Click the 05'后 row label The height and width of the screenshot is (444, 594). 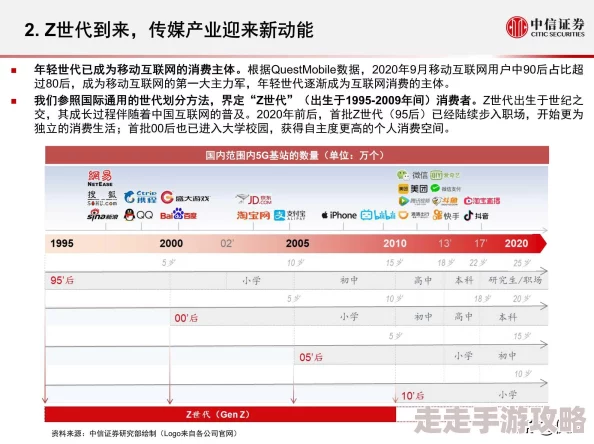pos(311,357)
